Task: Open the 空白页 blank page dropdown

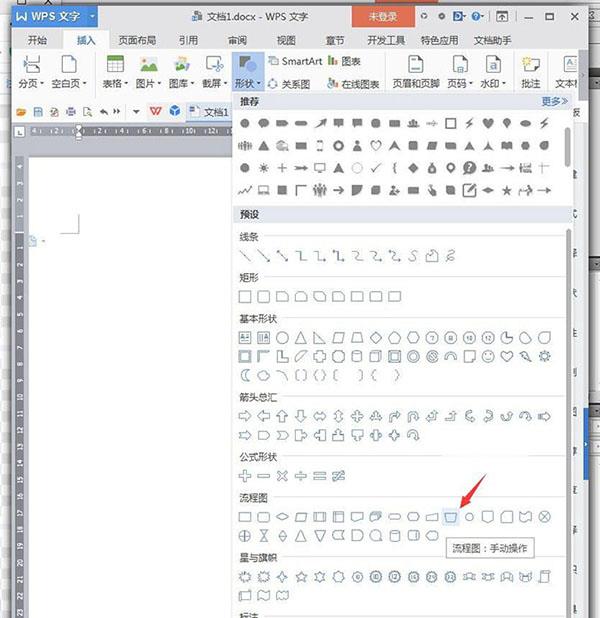Action: coord(69,72)
